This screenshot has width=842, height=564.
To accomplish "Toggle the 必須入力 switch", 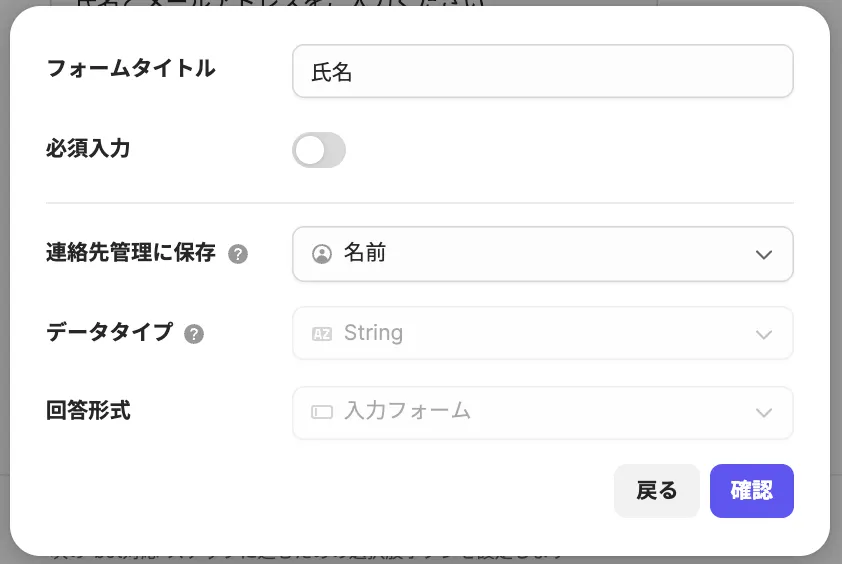I will point(319,150).
